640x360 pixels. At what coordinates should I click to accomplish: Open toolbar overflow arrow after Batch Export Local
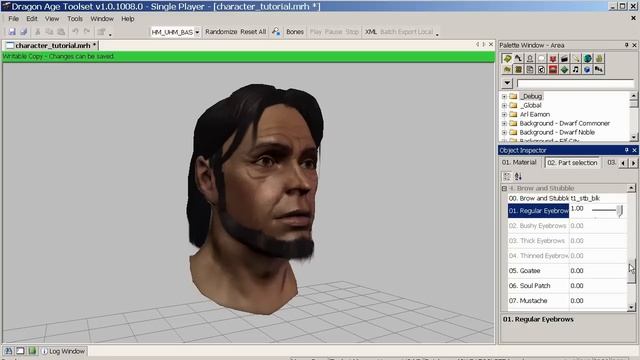pyautogui.click(x=437, y=34)
